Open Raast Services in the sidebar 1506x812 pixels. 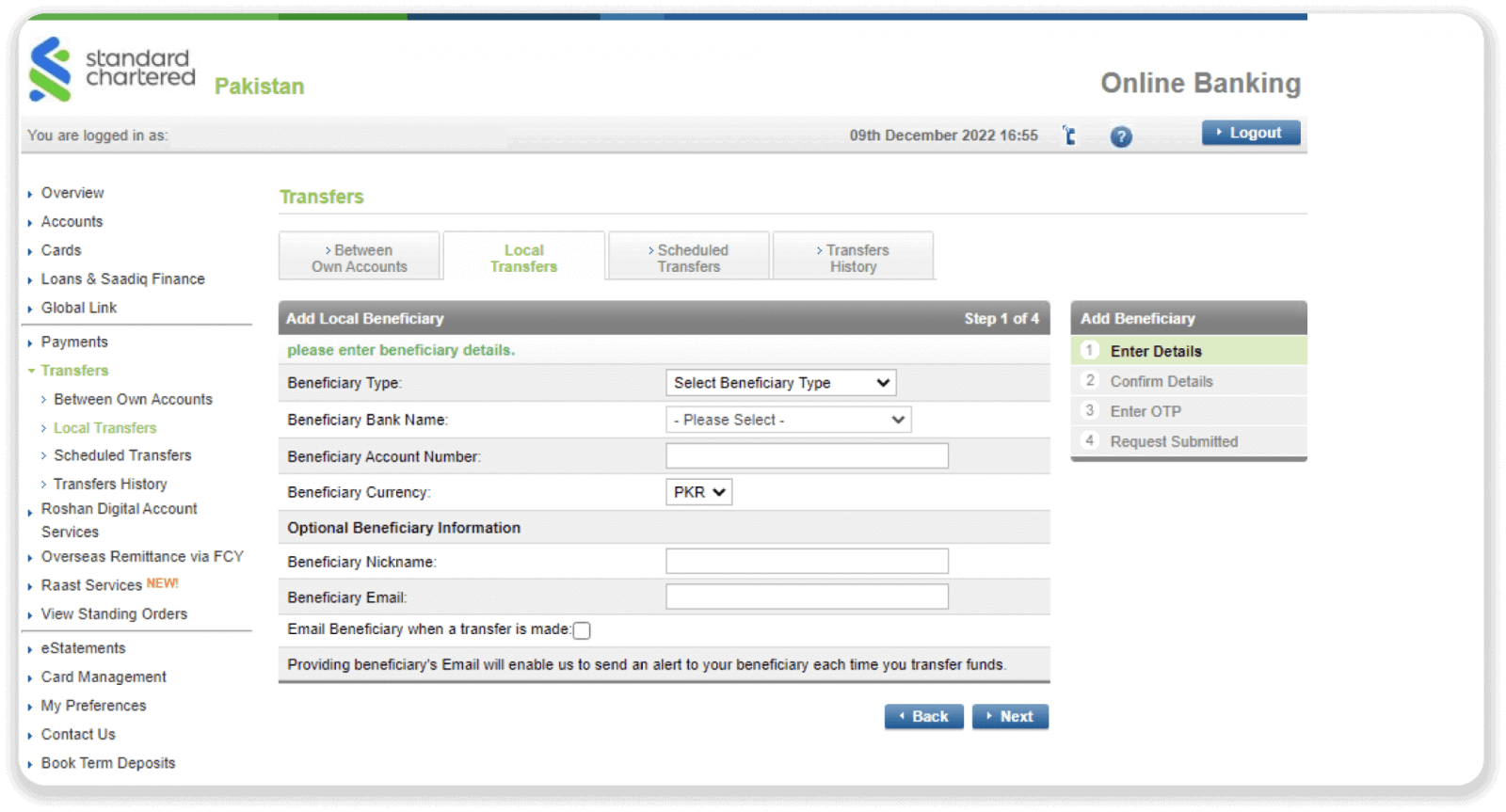tap(91, 585)
